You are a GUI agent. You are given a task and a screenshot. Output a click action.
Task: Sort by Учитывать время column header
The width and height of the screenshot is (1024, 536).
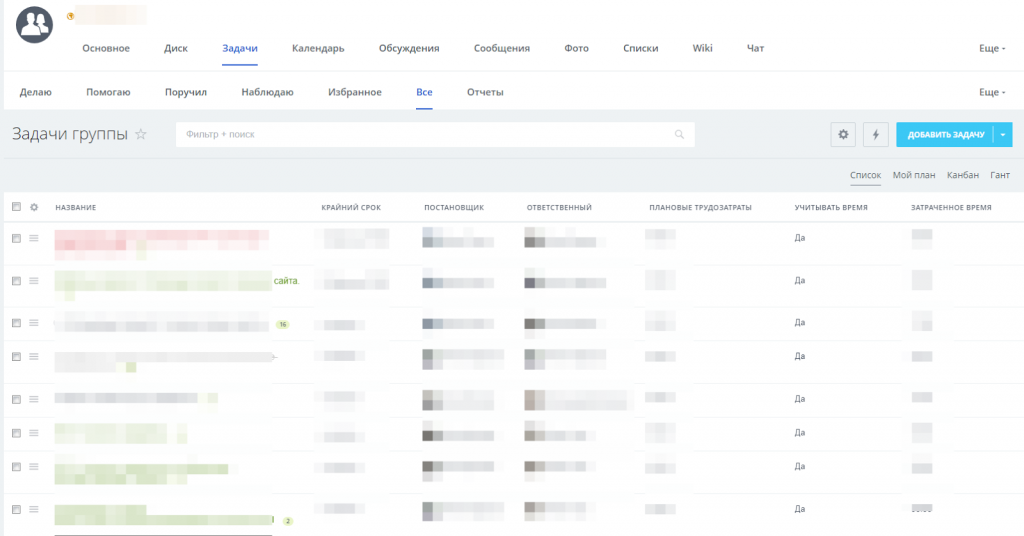pyautogui.click(x=831, y=208)
